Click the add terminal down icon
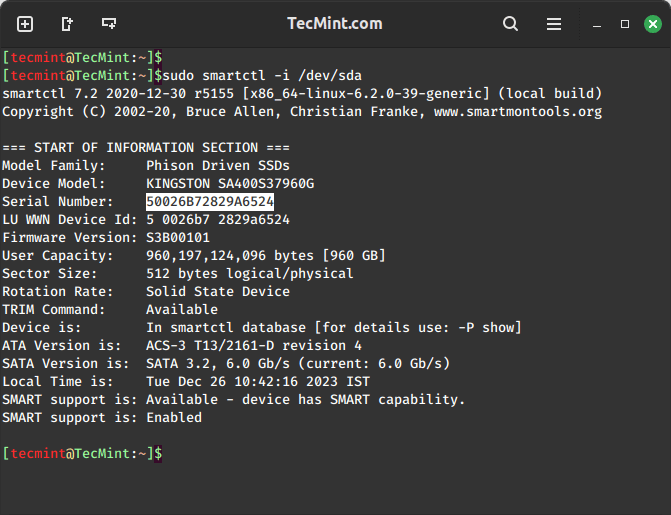 point(109,23)
